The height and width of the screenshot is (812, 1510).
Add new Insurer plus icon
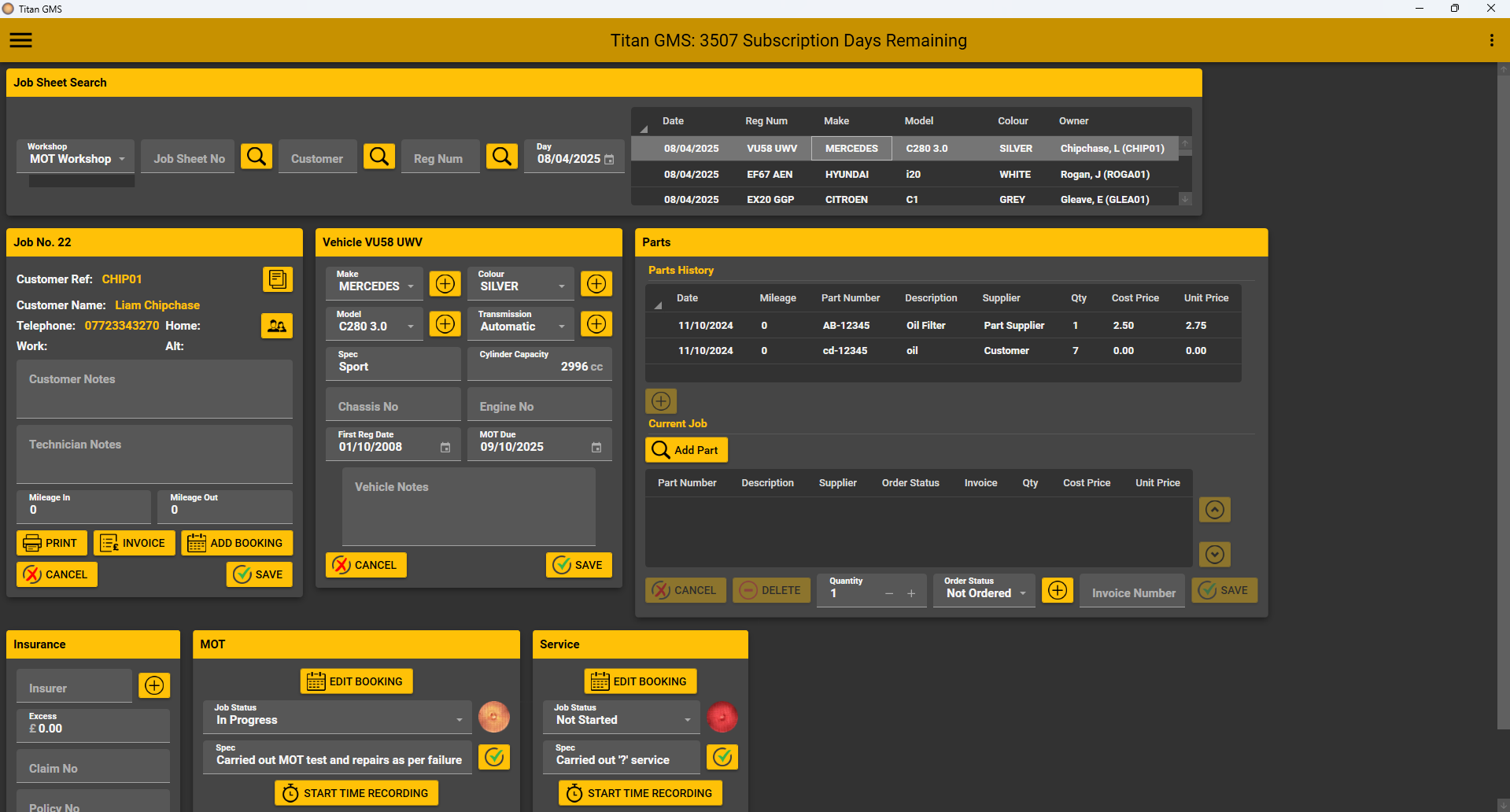coord(154,685)
